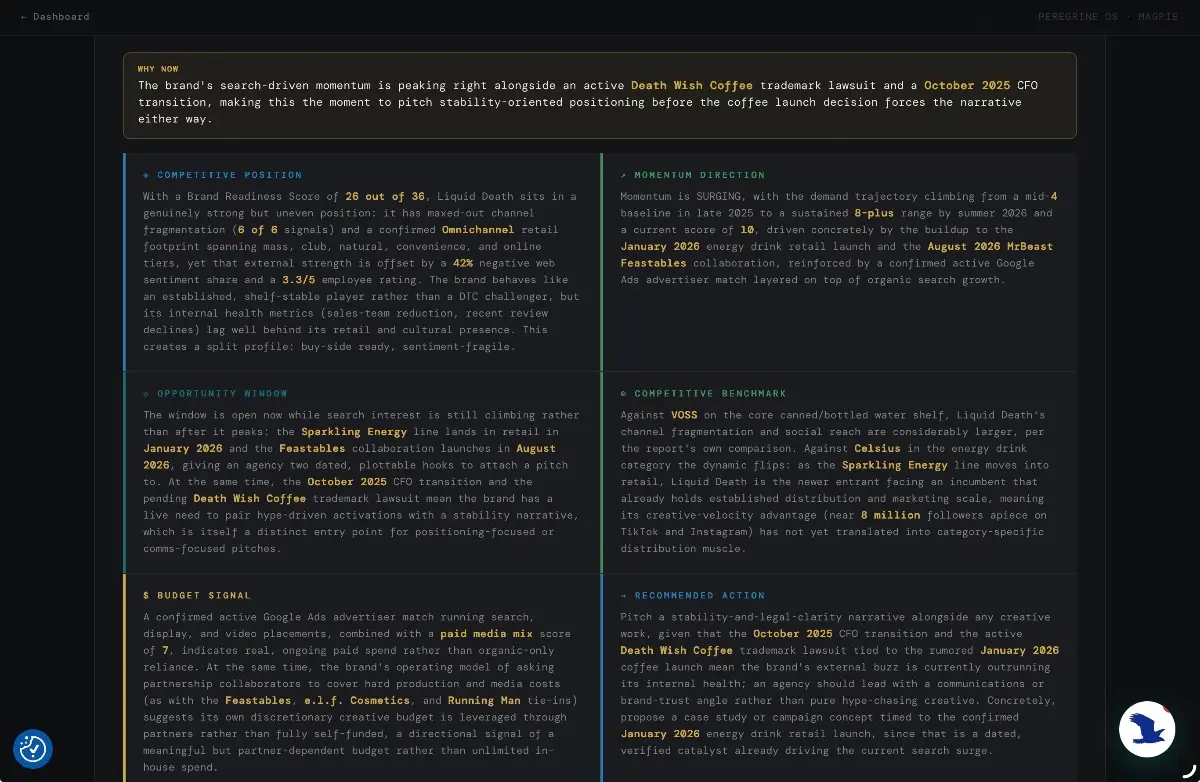Select the BUDGET SIGNAL heading
The image size is (1200, 782).
coord(204,596)
